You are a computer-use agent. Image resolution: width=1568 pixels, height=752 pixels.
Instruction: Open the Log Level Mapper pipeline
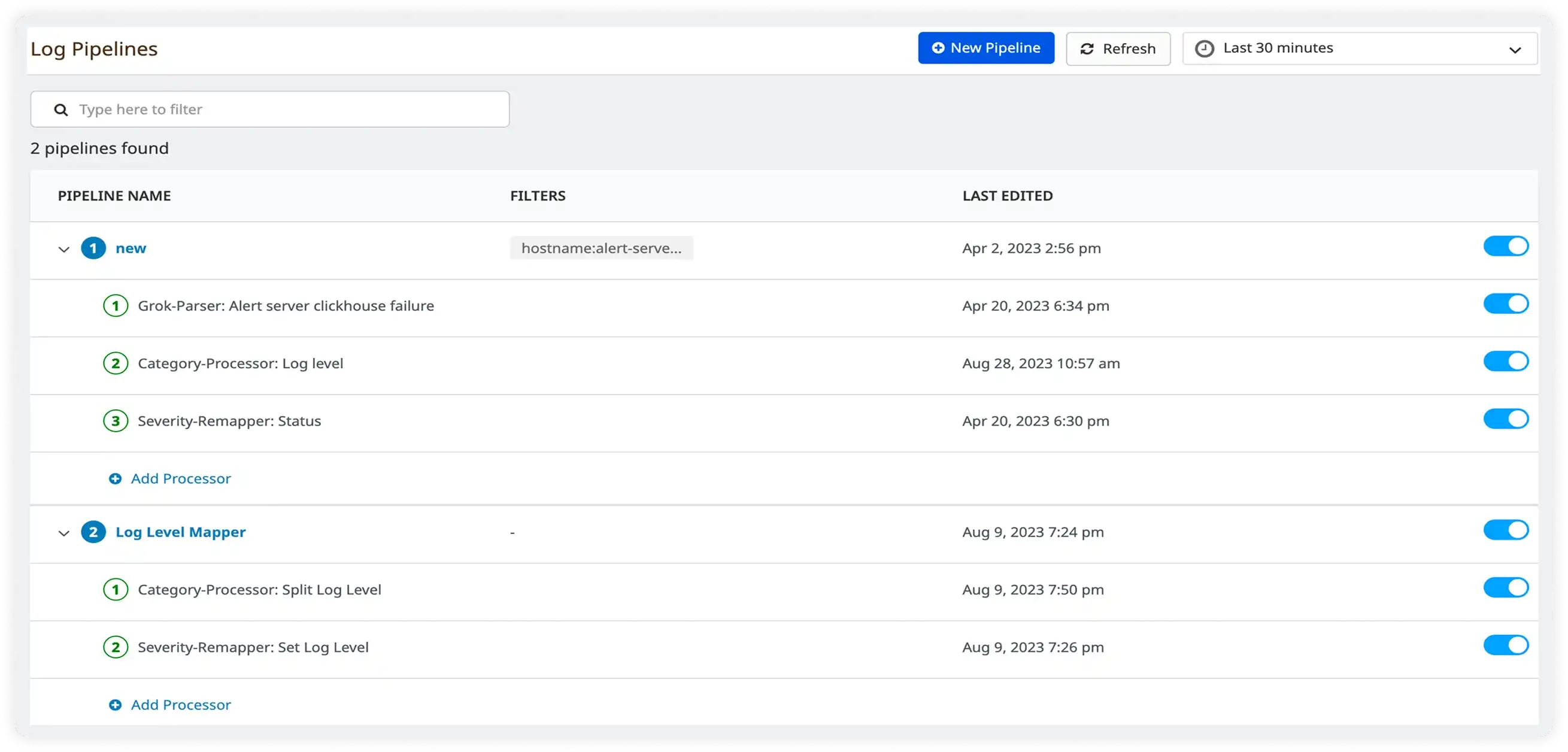click(x=180, y=532)
